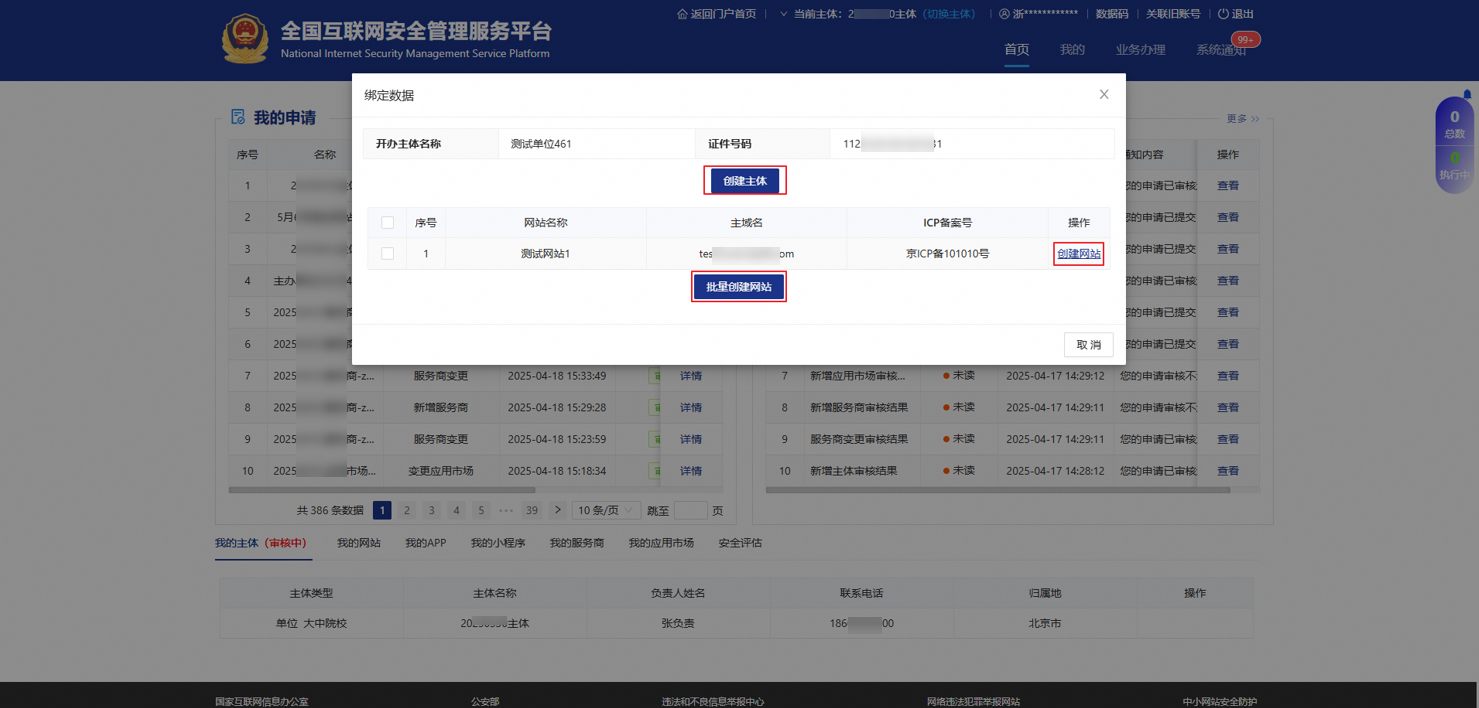Close the 绑定数据 dialog with X
1479x708 pixels.
(1104, 94)
